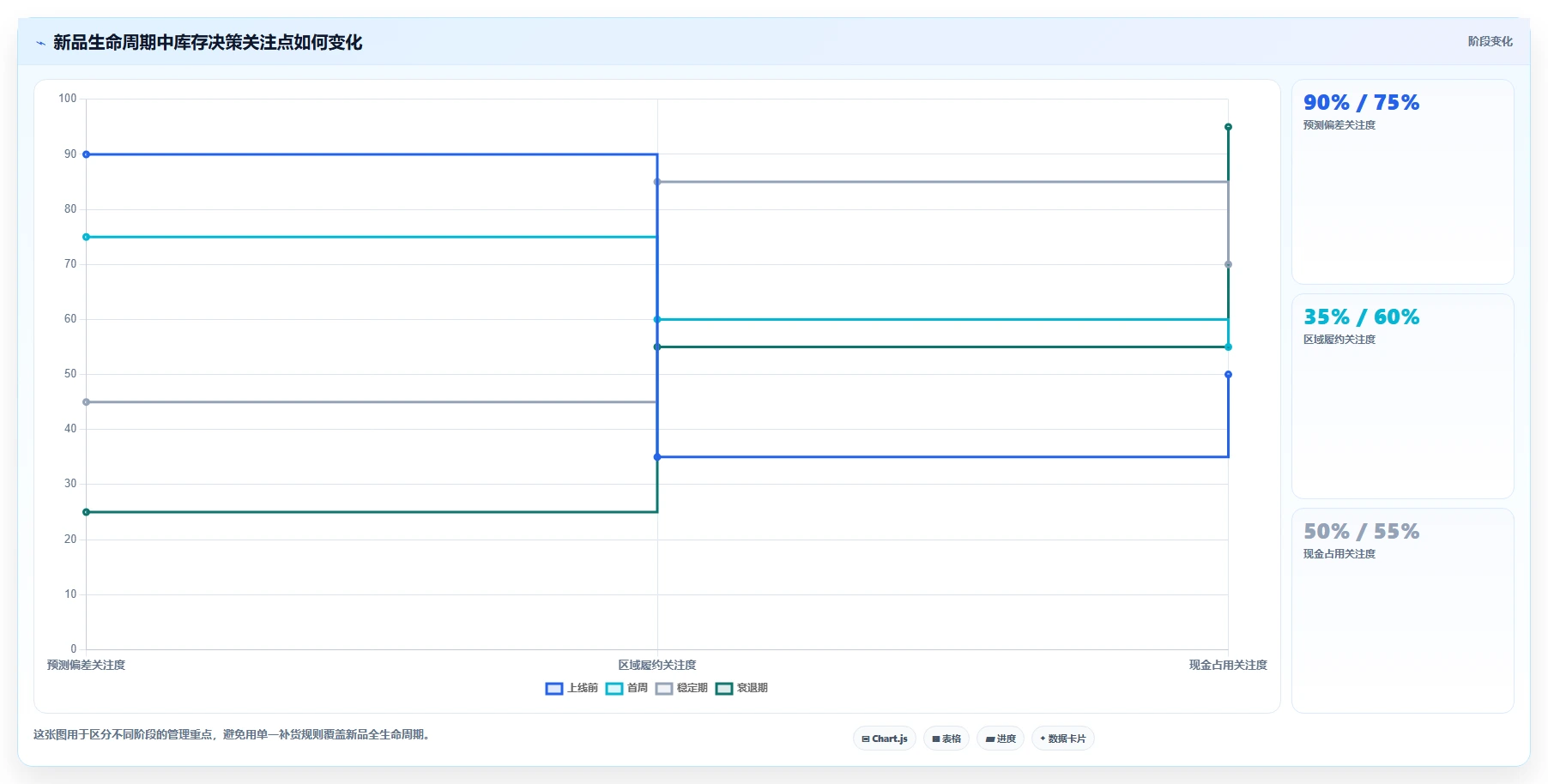This screenshot has height=784, width=1548.
Task: Click the small blue icon before the chart title
Action: point(40,43)
